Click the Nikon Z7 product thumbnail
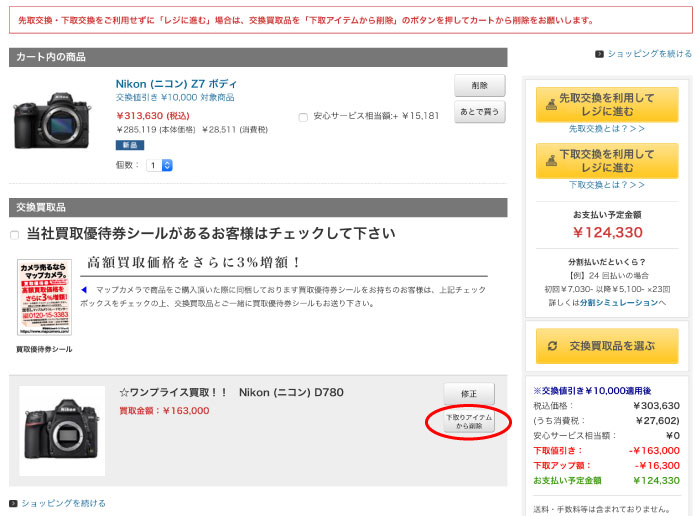This screenshot has height=516, width=700. click(52, 120)
